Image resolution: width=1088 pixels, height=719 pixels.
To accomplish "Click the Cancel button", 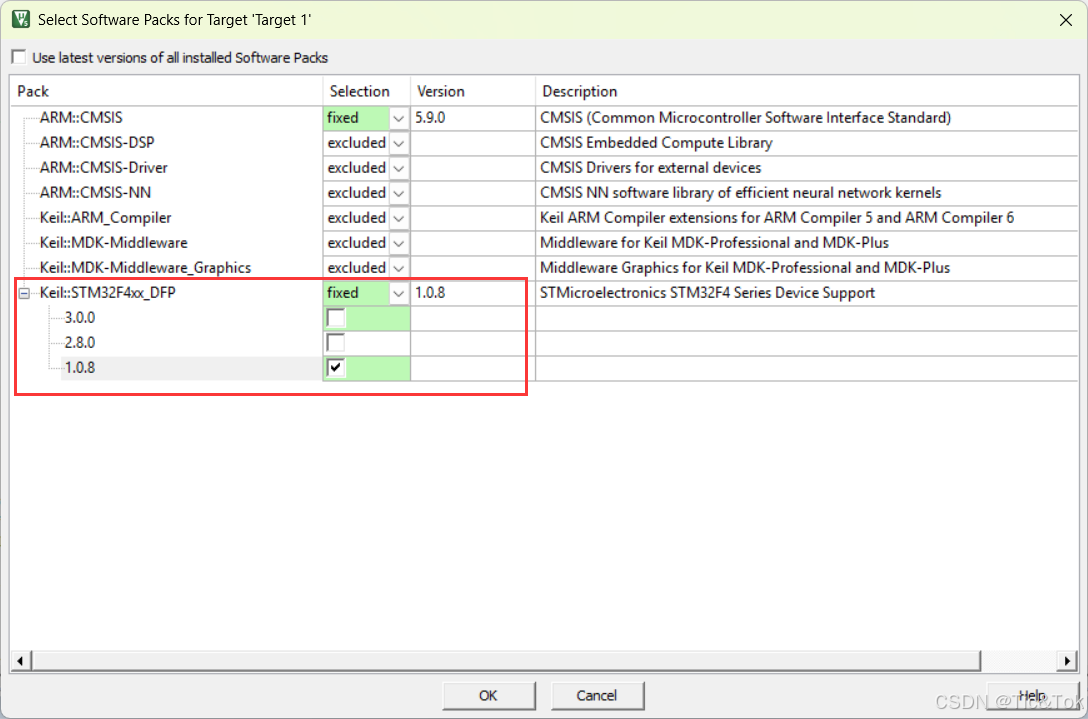I will click(x=597, y=695).
